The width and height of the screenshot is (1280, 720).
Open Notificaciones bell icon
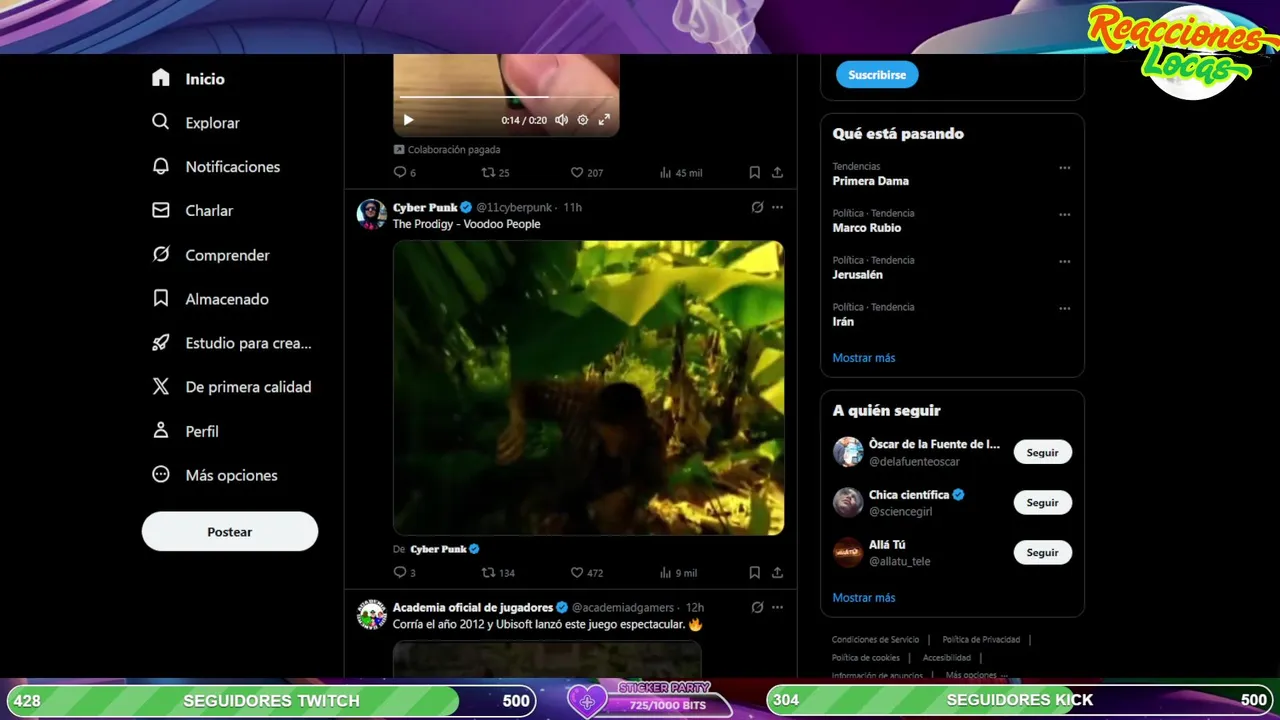[160, 166]
